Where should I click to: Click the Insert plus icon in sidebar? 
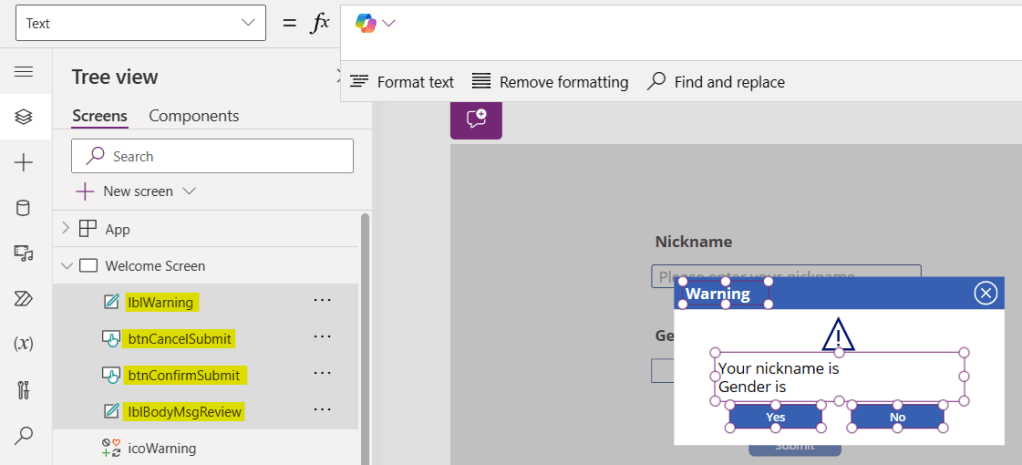pyautogui.click(x=24, y=163)
